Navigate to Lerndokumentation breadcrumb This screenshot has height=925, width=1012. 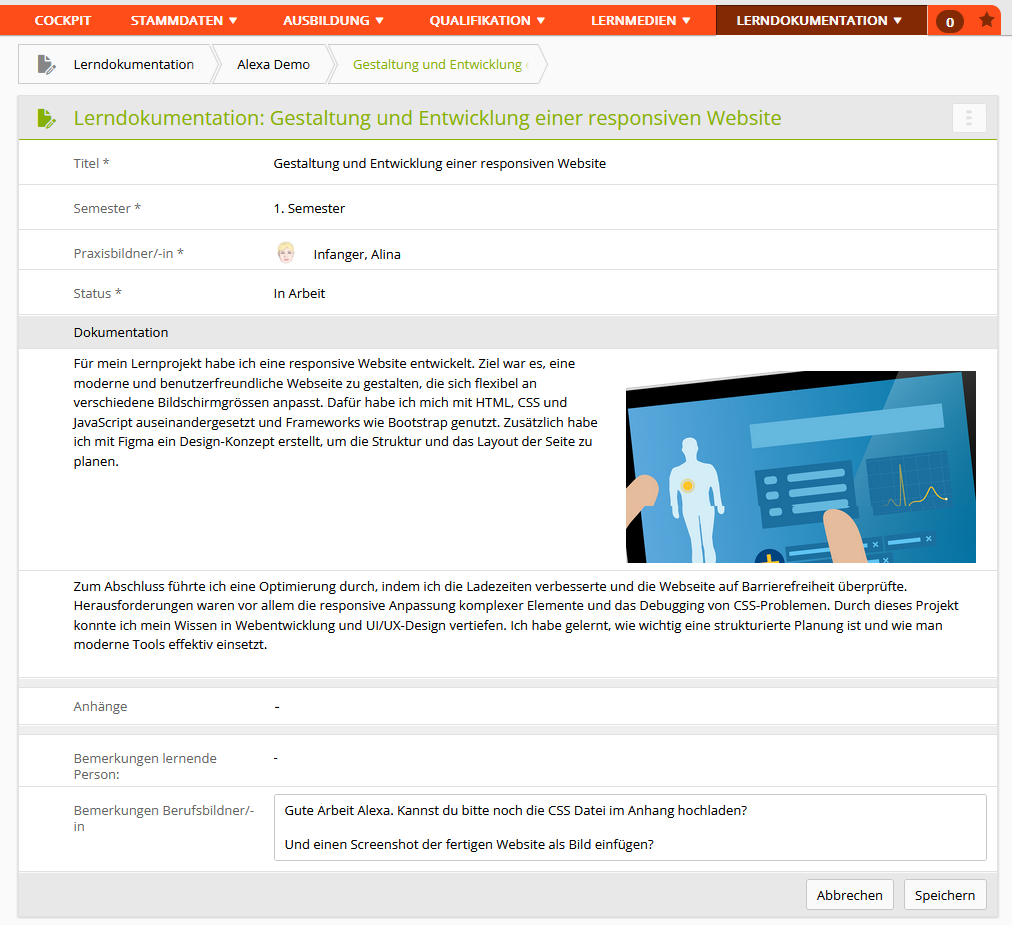(133, 64)
